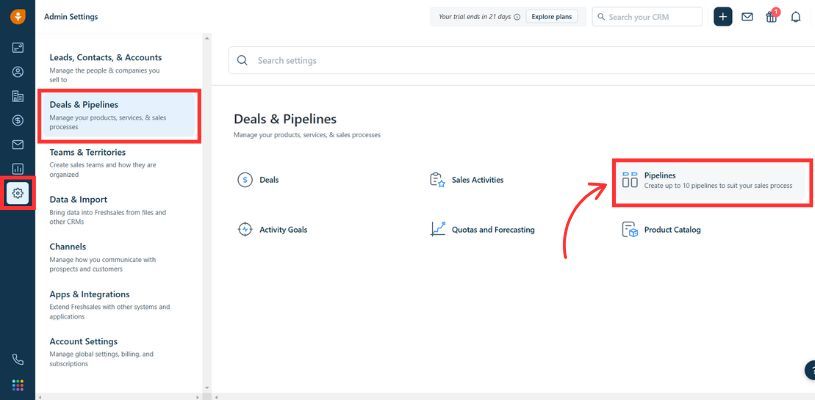Select Account Settings section

click(119, 352)
